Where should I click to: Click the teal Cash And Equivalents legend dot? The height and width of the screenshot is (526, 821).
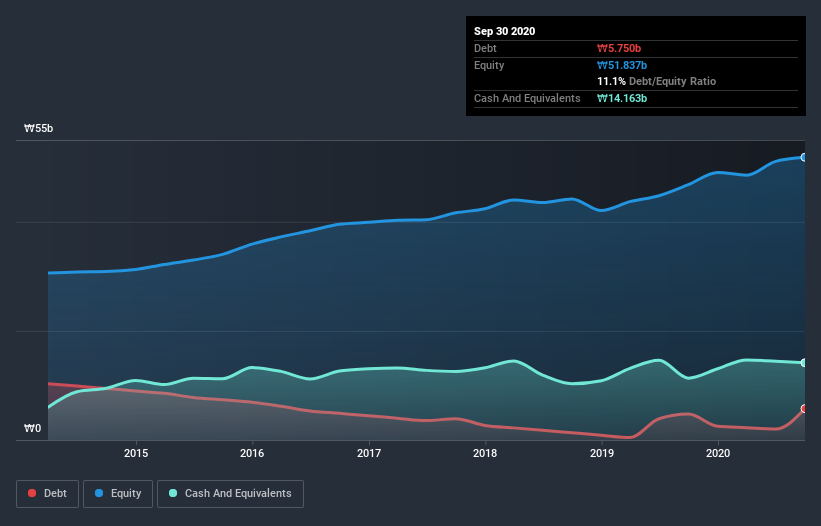coord(173,493)
